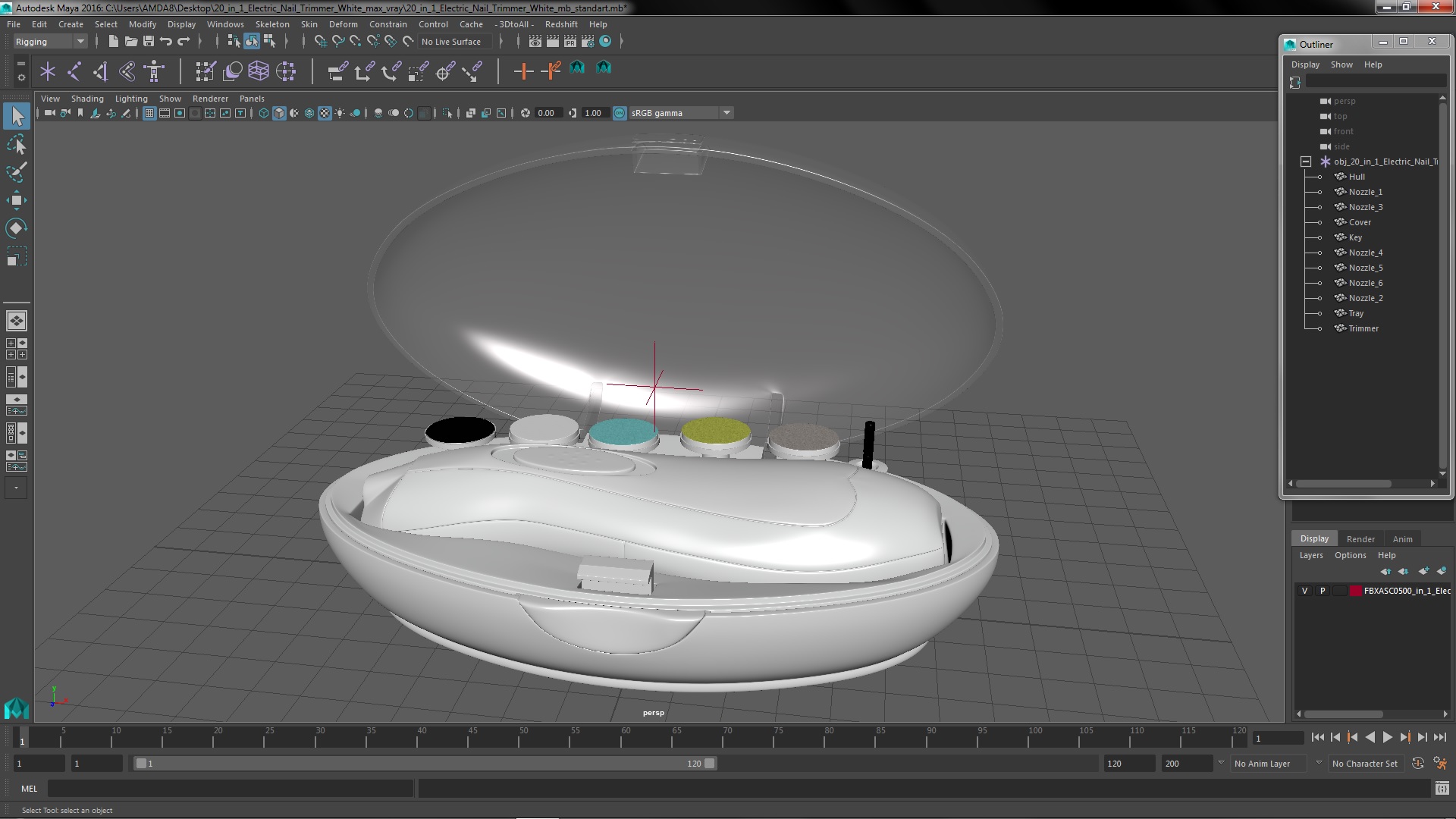Choose the Move tool in toolbox
This screenshot has width=1456, height=819.
coord(17,200)
